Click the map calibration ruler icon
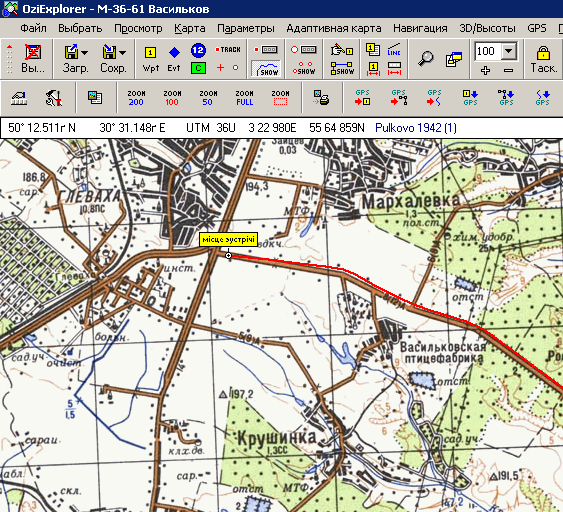Viewport: 563px width, 512px height. click(19, 98)
